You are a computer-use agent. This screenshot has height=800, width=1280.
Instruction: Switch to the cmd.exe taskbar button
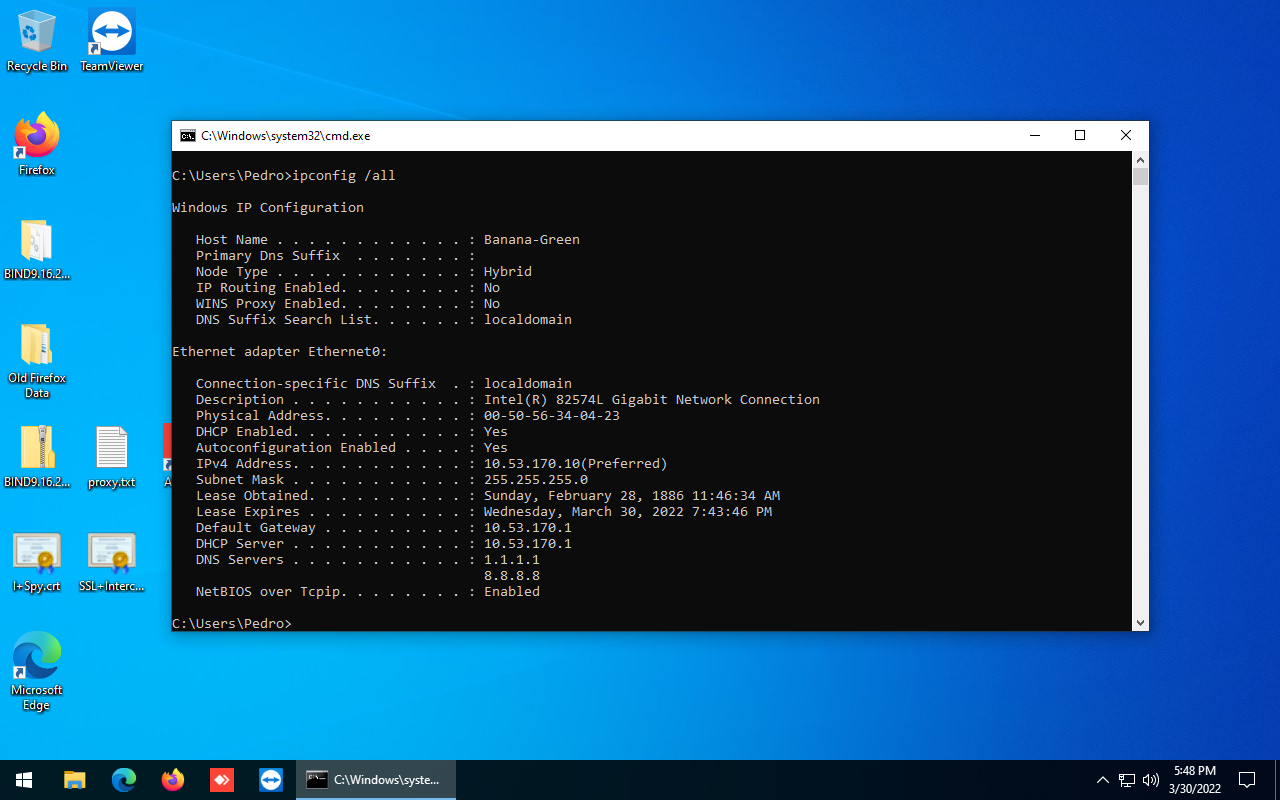point(375,779)
